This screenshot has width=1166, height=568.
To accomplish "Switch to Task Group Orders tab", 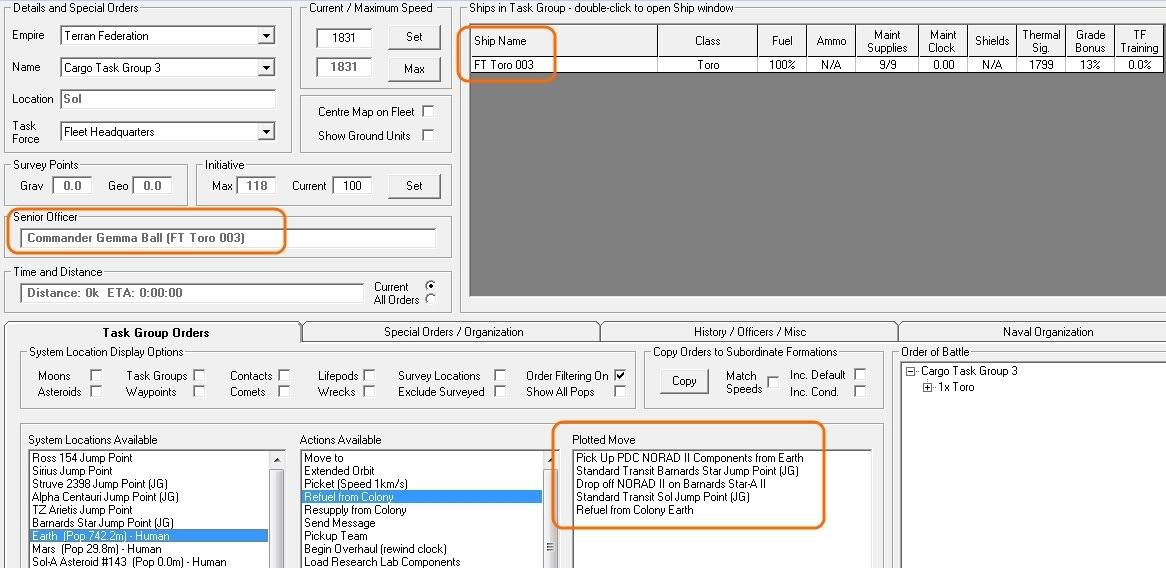I will [155, 332].
